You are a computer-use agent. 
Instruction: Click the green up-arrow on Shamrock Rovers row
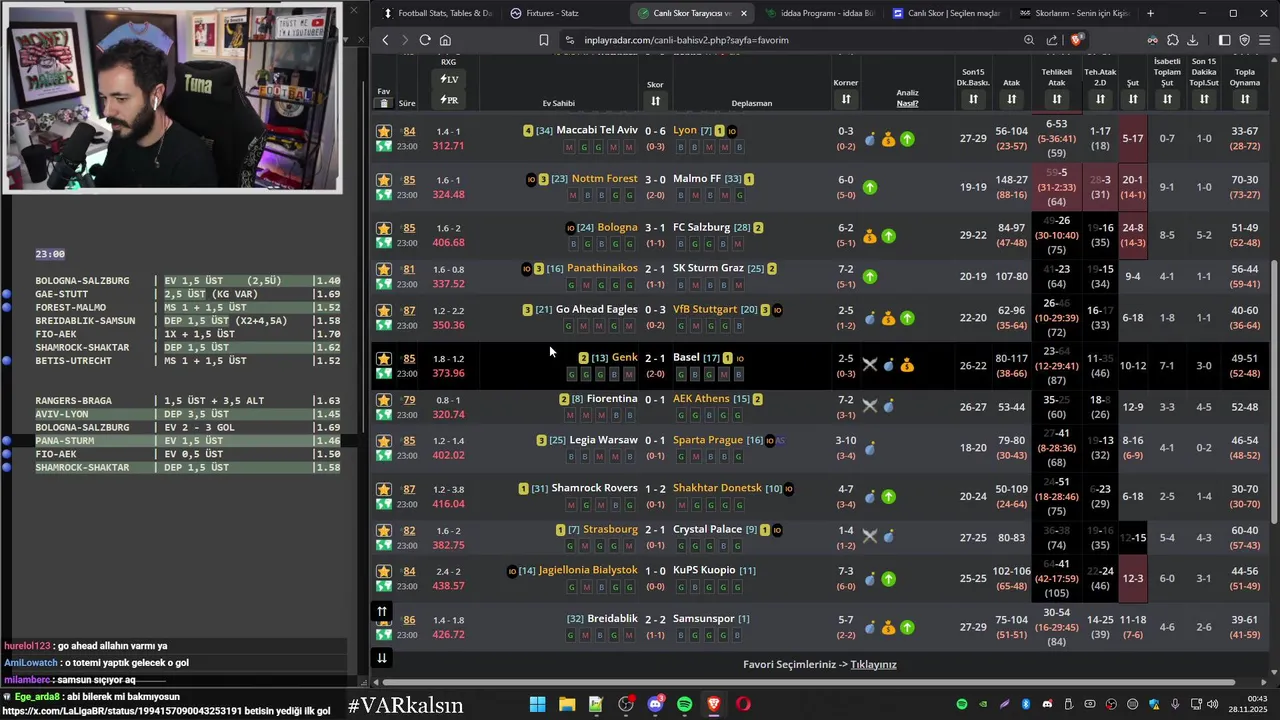pyautogui.click(x=889, y=496)
